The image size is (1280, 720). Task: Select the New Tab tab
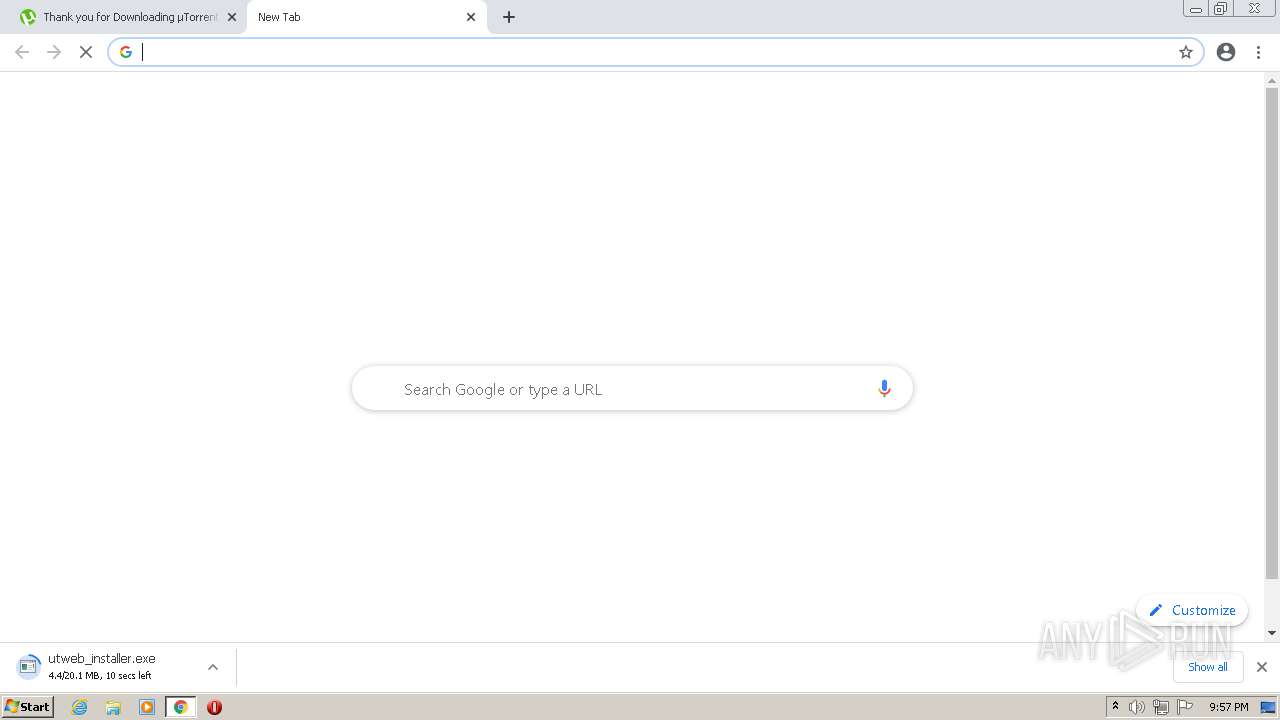[366, 17]
